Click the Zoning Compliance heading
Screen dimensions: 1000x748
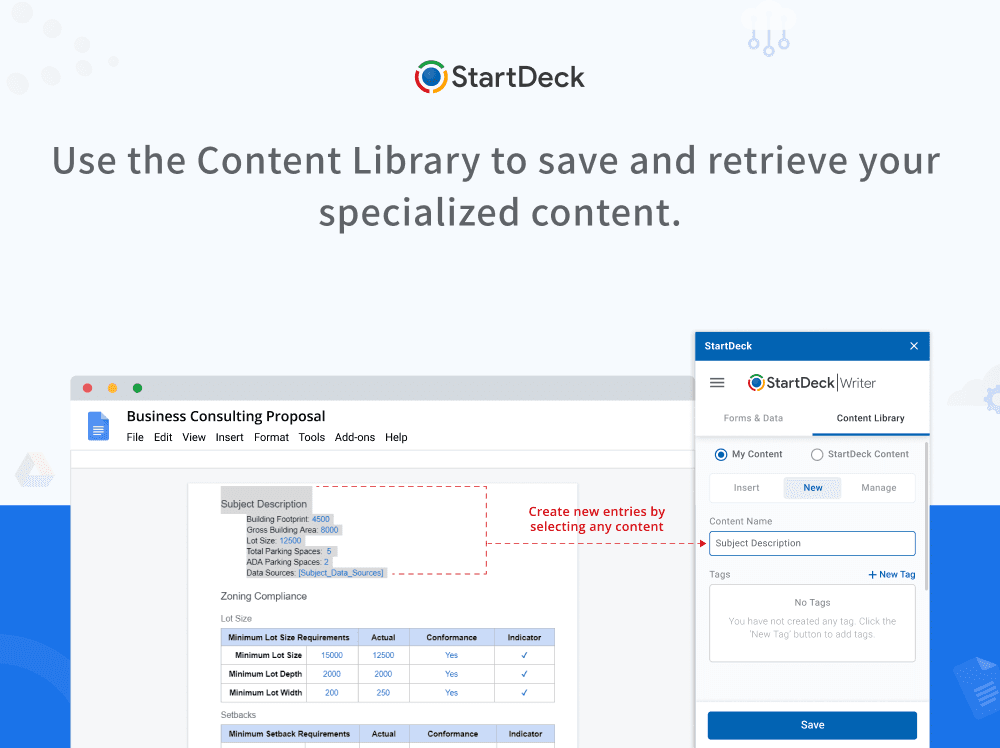(x=264, y=596)
